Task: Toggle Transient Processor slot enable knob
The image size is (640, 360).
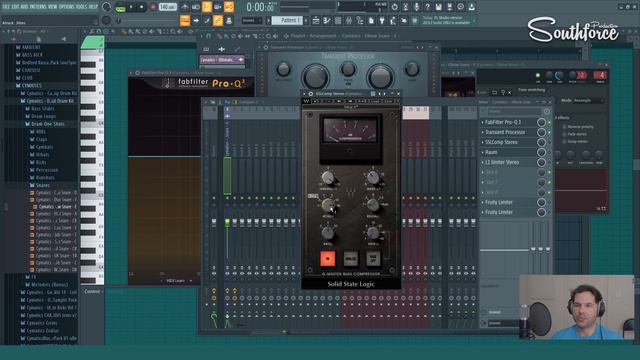Action: click(x=541, y=132)
